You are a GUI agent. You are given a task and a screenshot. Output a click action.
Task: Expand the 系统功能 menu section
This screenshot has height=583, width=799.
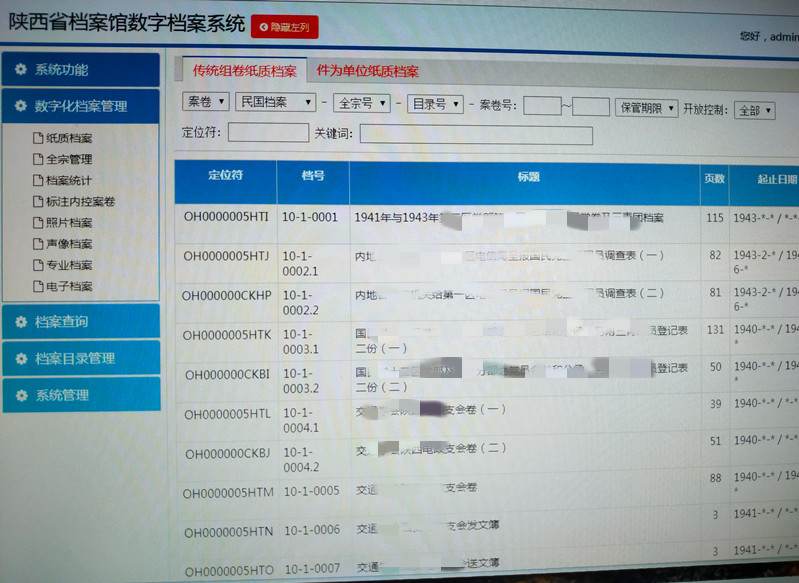pos(81,69)
